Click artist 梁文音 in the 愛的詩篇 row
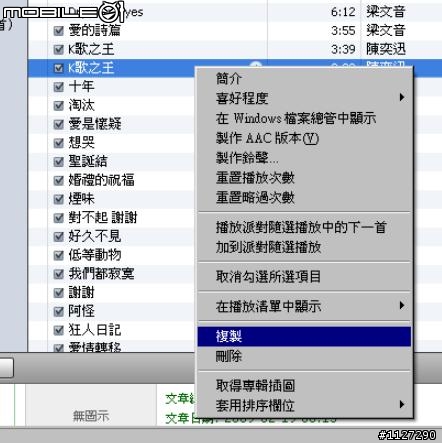The height and width of the screenshot is (443, 442). pos(386,31)
